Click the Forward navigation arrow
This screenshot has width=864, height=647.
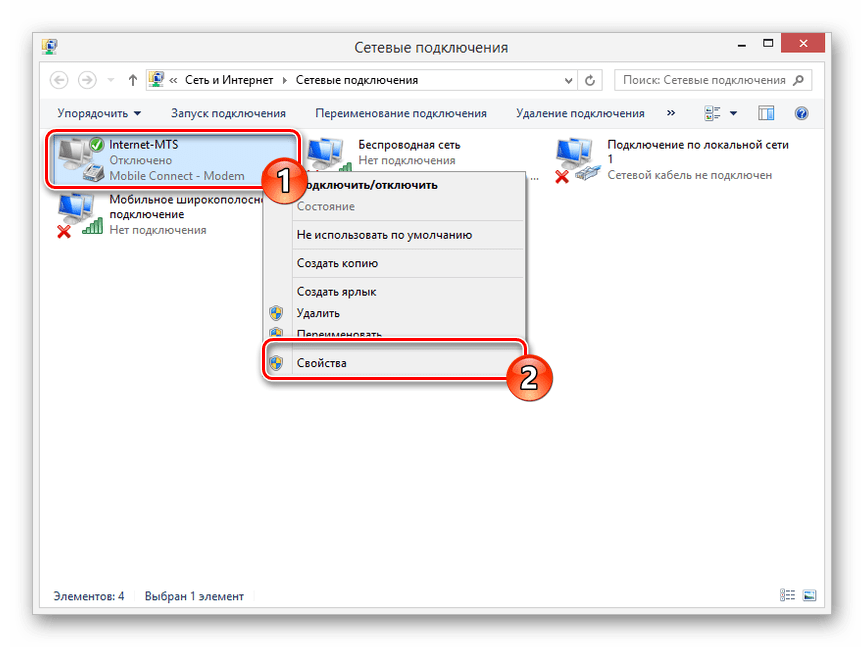point(87,80)
